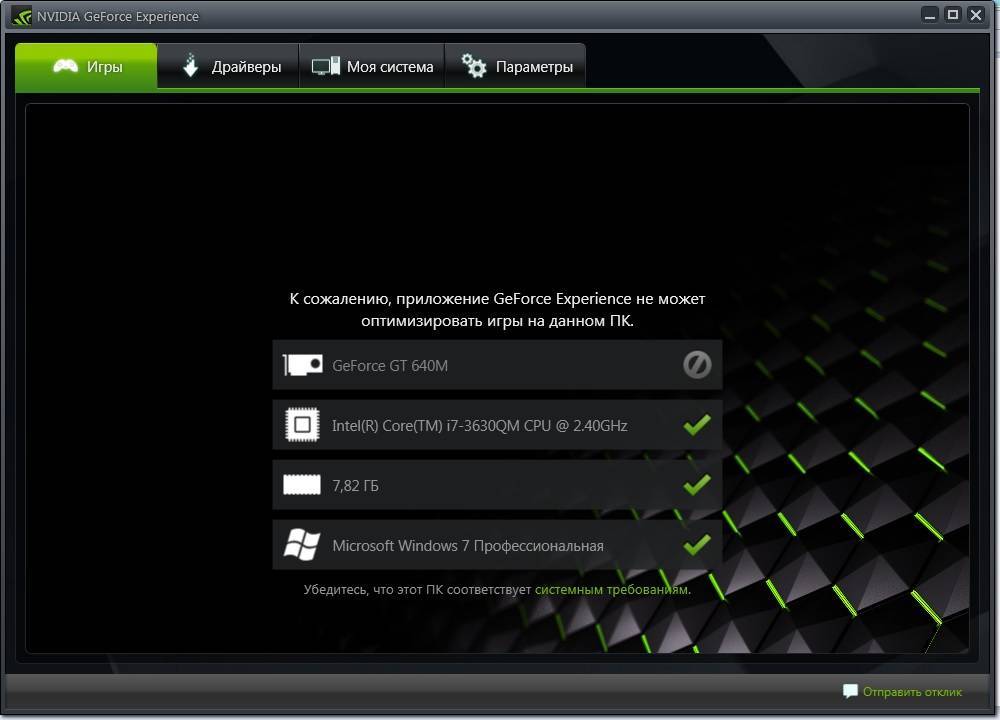Select the Intel(R) Core(TM) i7-3630QM CPU text
The width and height of the screenshot is (1000, 720).
coord(480,425)
